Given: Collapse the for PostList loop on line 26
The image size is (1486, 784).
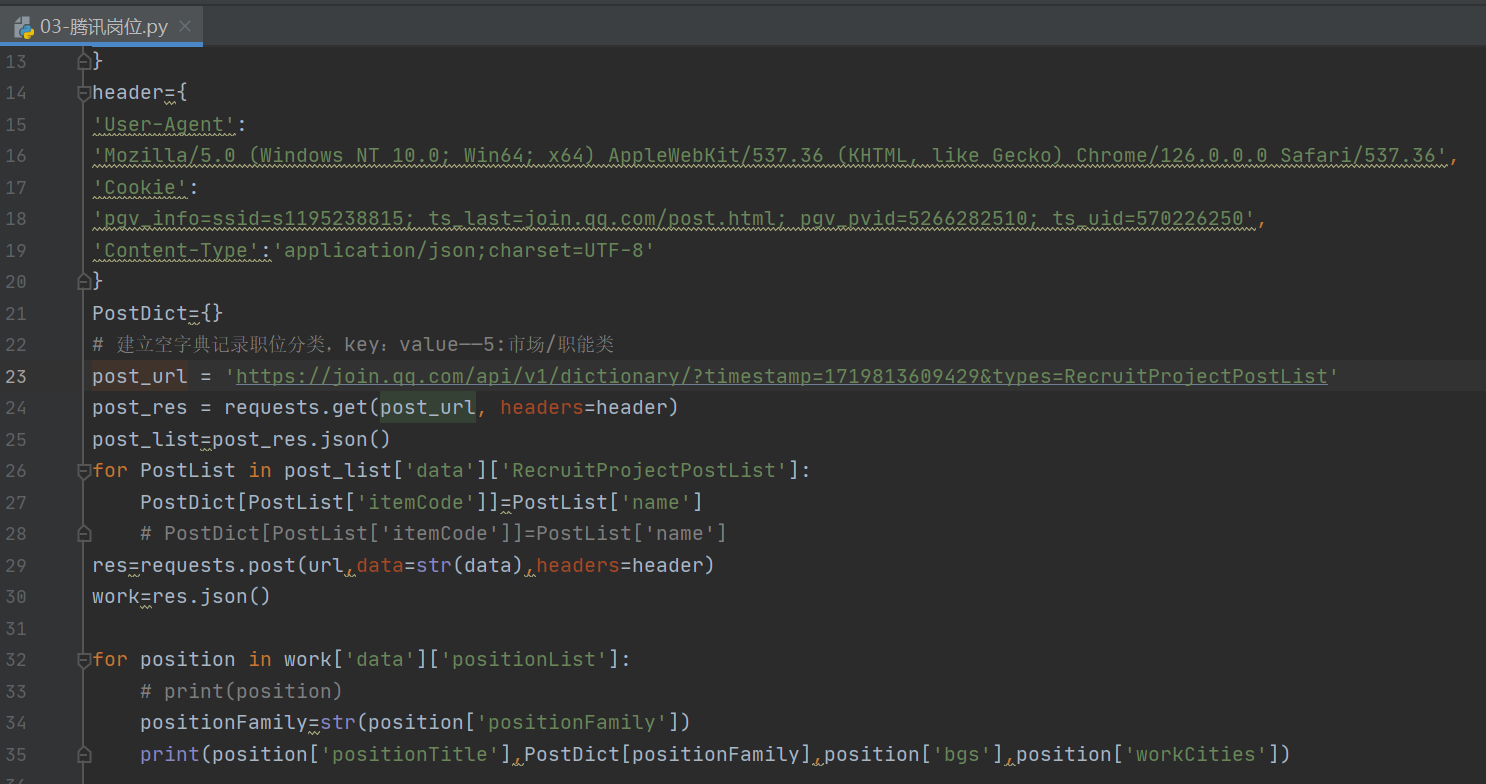Looking at the screenshot, I should [x=84, y=470].
